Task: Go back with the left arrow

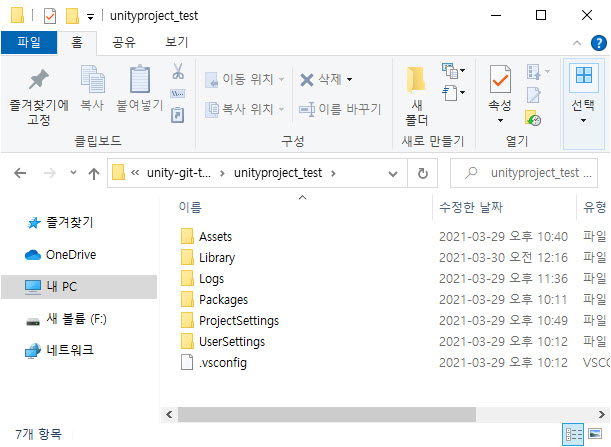Action: (20, 173)
